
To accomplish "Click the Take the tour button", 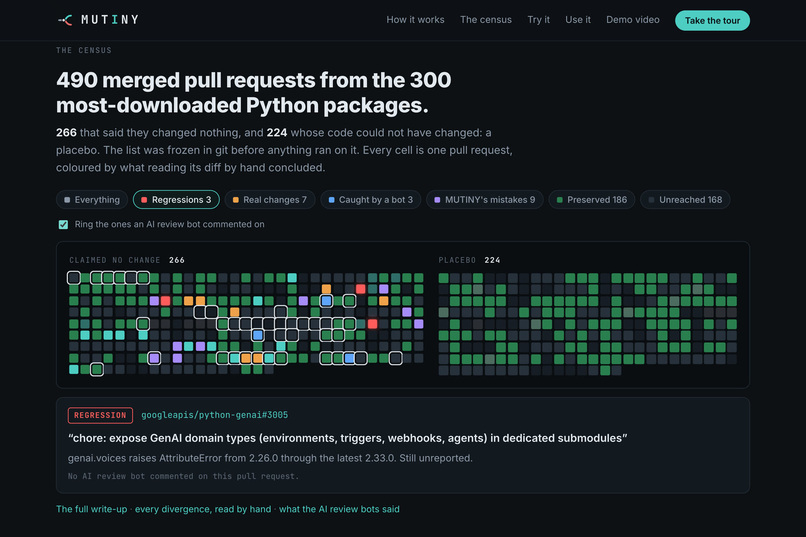I will click(712, 21).
